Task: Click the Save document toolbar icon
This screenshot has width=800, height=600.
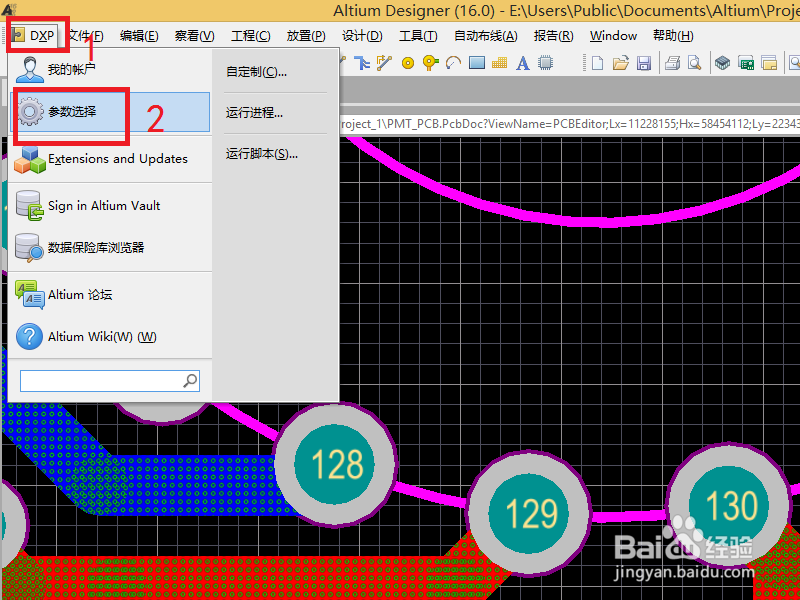Action: tap(645, 63)
